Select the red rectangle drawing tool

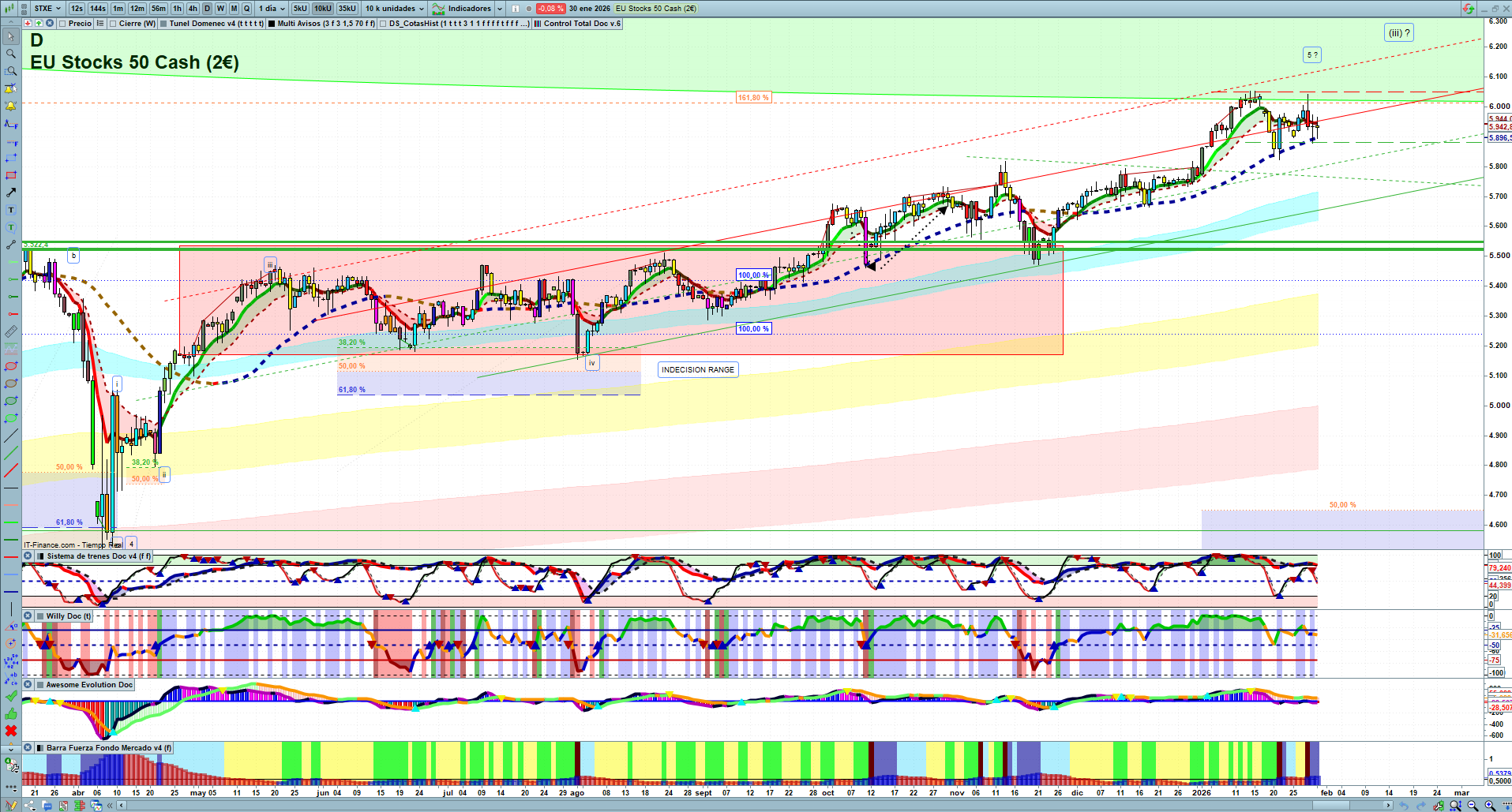pyautogui.click(x=11, y=176)
